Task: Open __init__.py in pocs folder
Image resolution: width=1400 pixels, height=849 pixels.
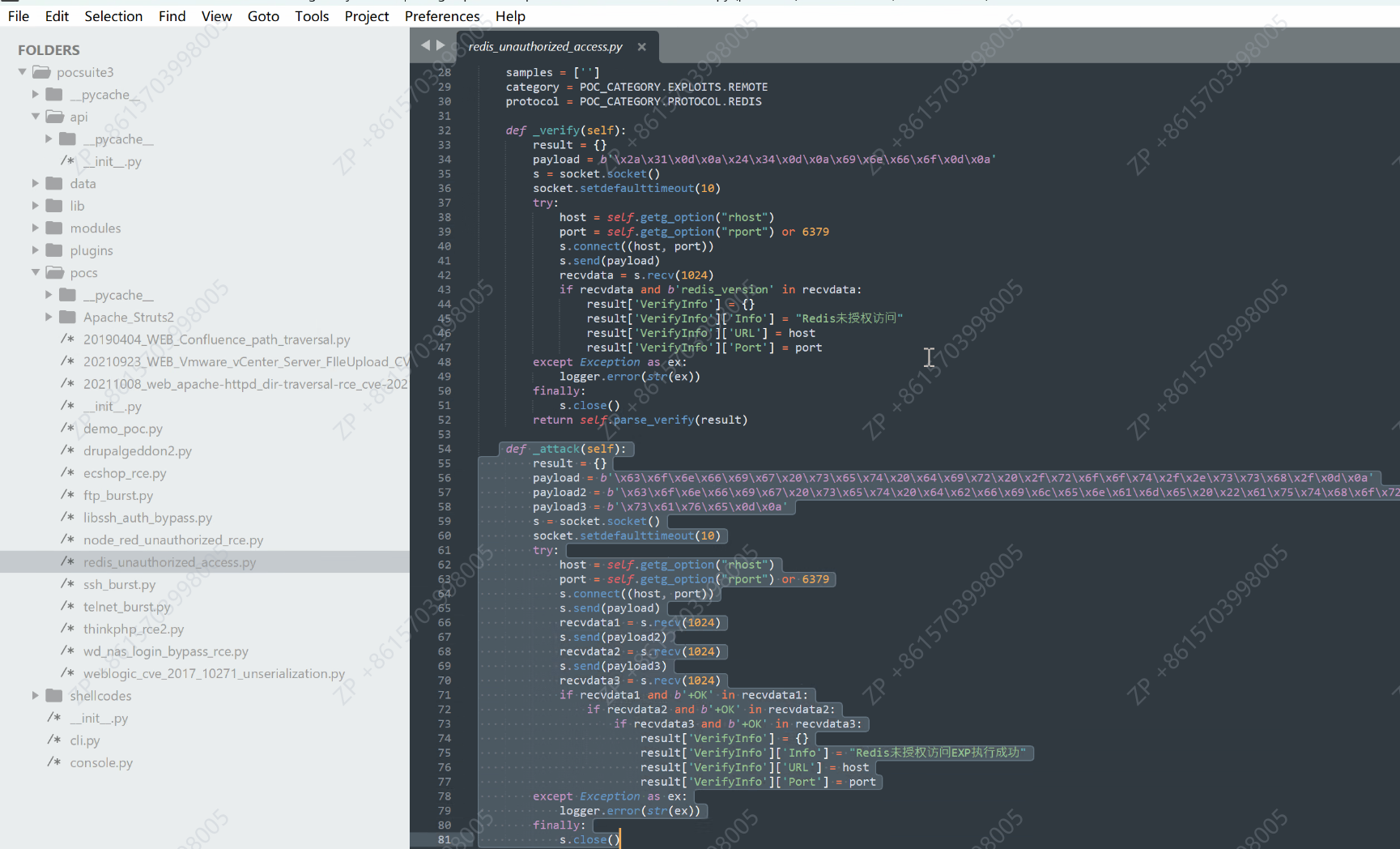Action: pos(113,406)
